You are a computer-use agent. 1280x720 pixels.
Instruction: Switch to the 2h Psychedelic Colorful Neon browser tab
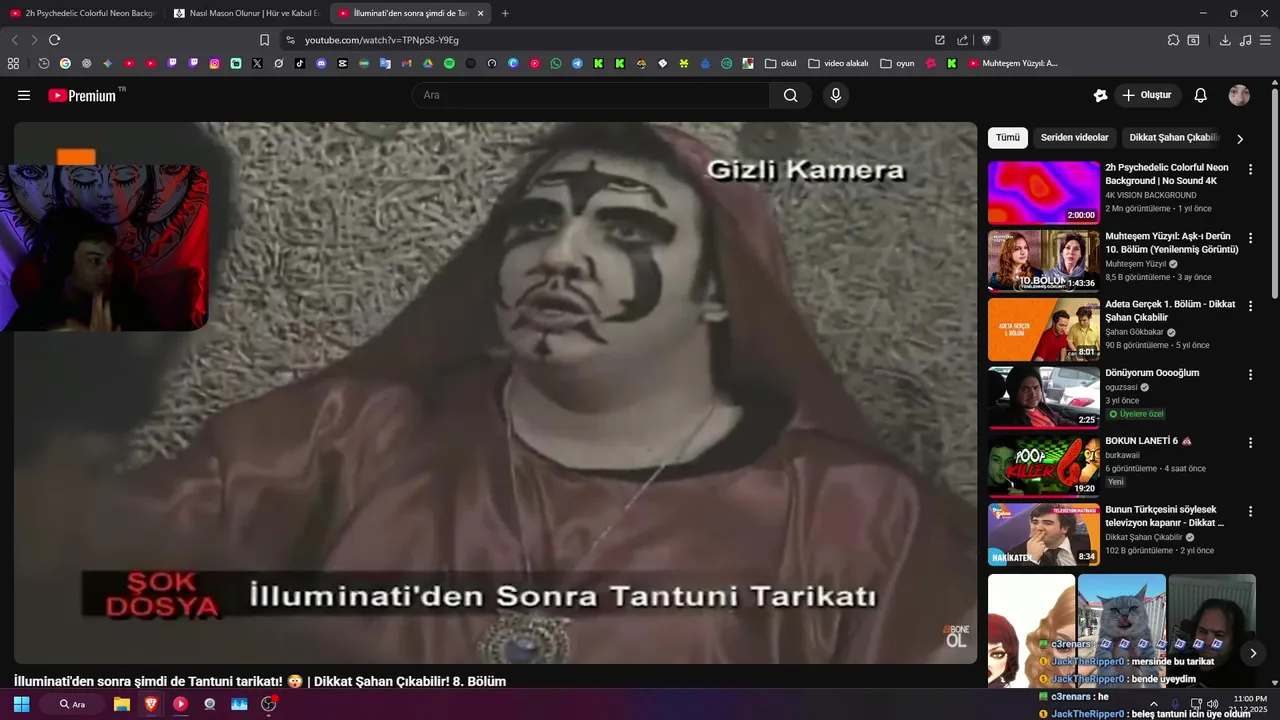82,13
